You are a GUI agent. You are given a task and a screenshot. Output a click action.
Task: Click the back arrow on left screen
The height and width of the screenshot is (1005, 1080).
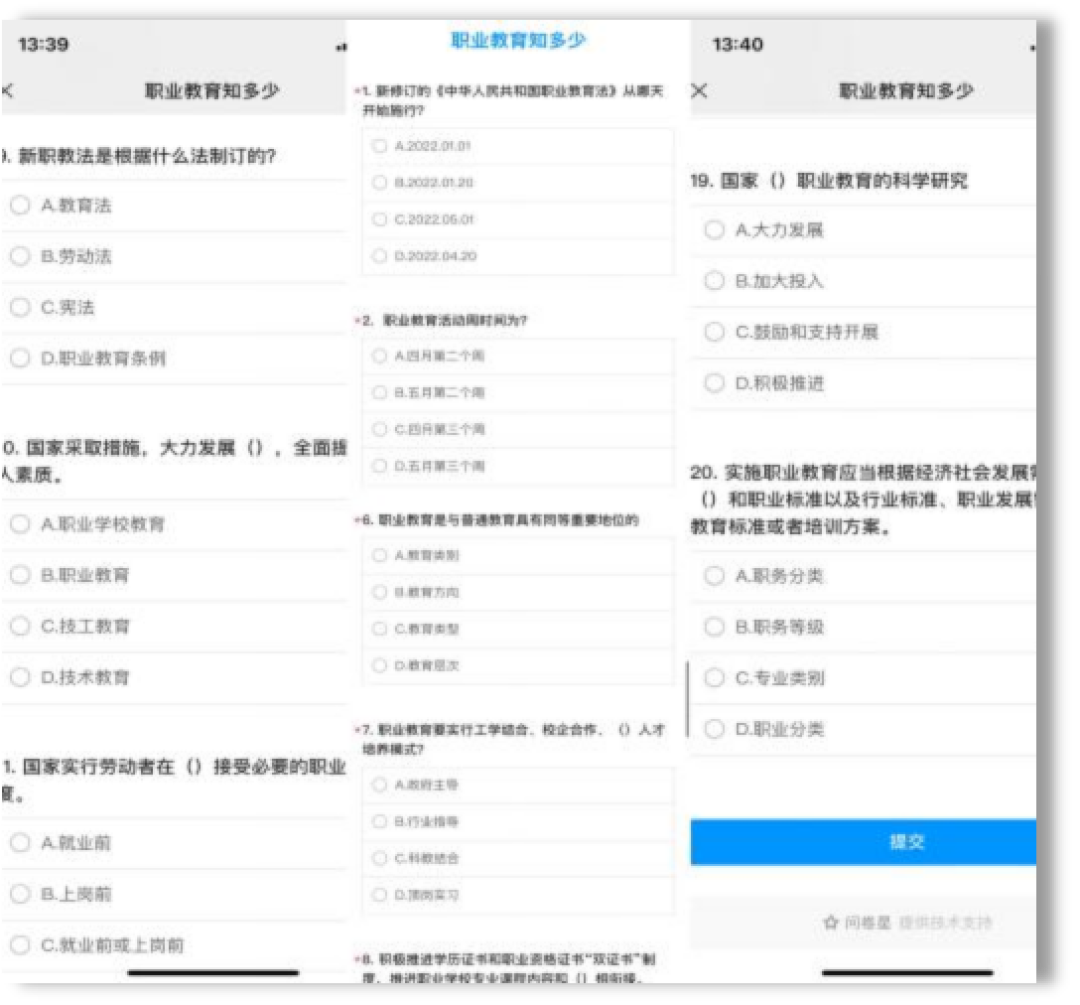(8, 89)
